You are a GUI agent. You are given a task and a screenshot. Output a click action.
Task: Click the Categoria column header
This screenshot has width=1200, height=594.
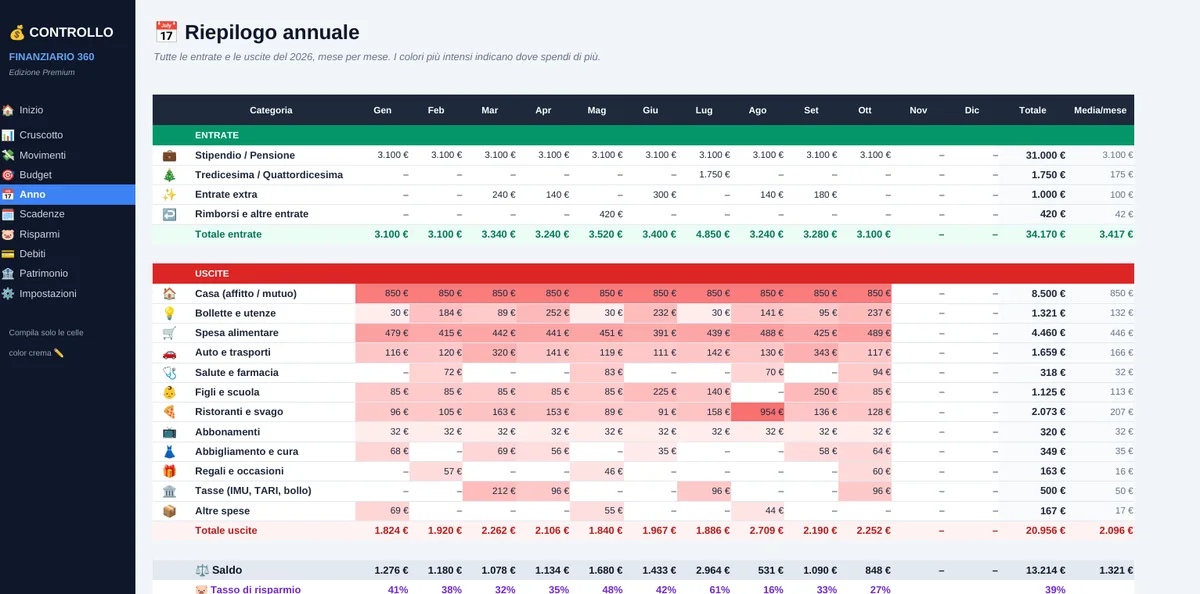271,110
